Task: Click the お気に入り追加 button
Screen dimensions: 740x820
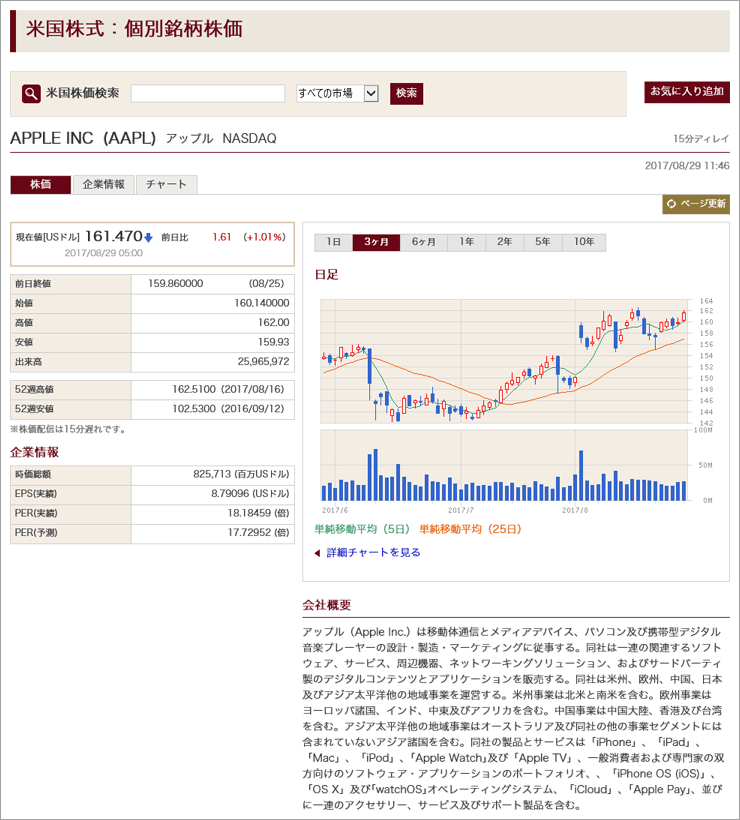Action: pyautogui.click(x=687, y=92)
